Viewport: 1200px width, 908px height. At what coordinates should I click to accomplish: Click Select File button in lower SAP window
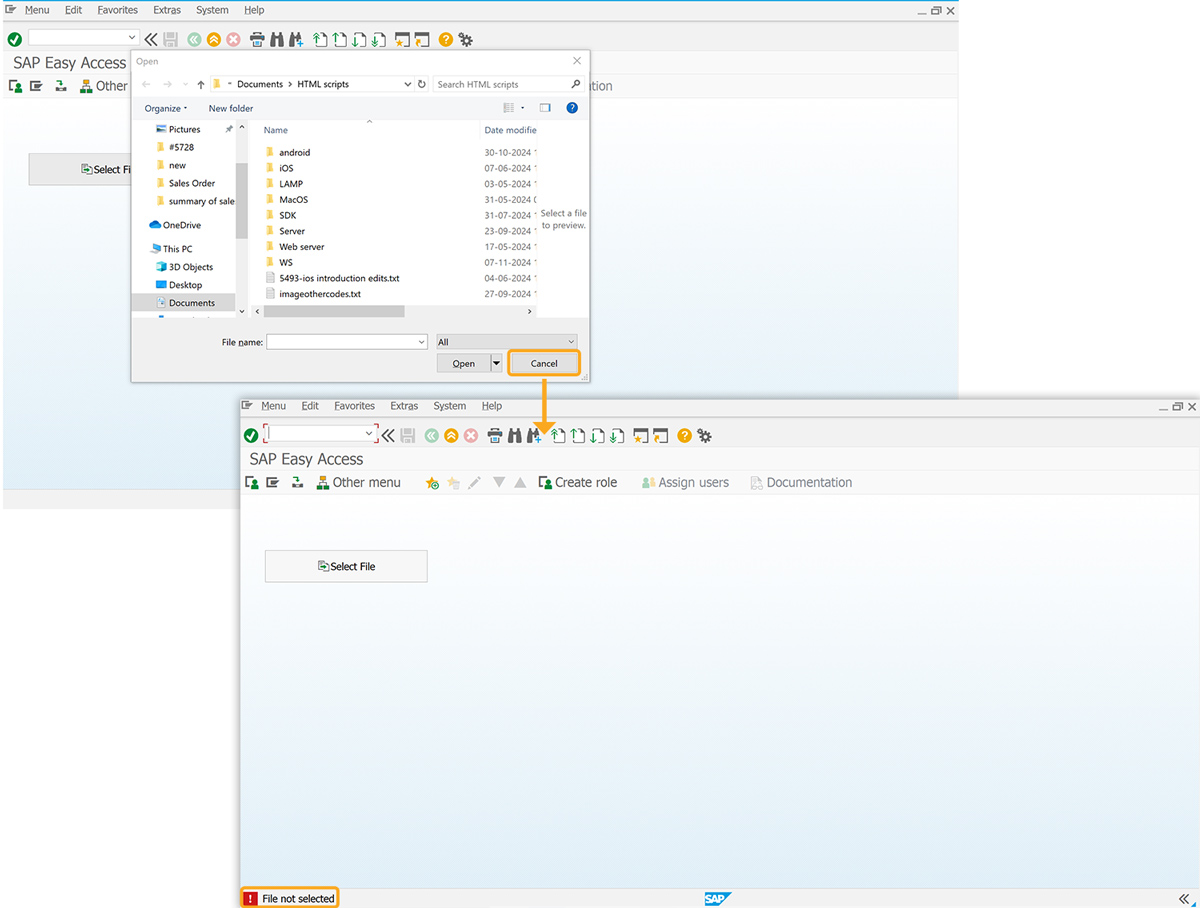pyautogui.click(x=346, y=566)
